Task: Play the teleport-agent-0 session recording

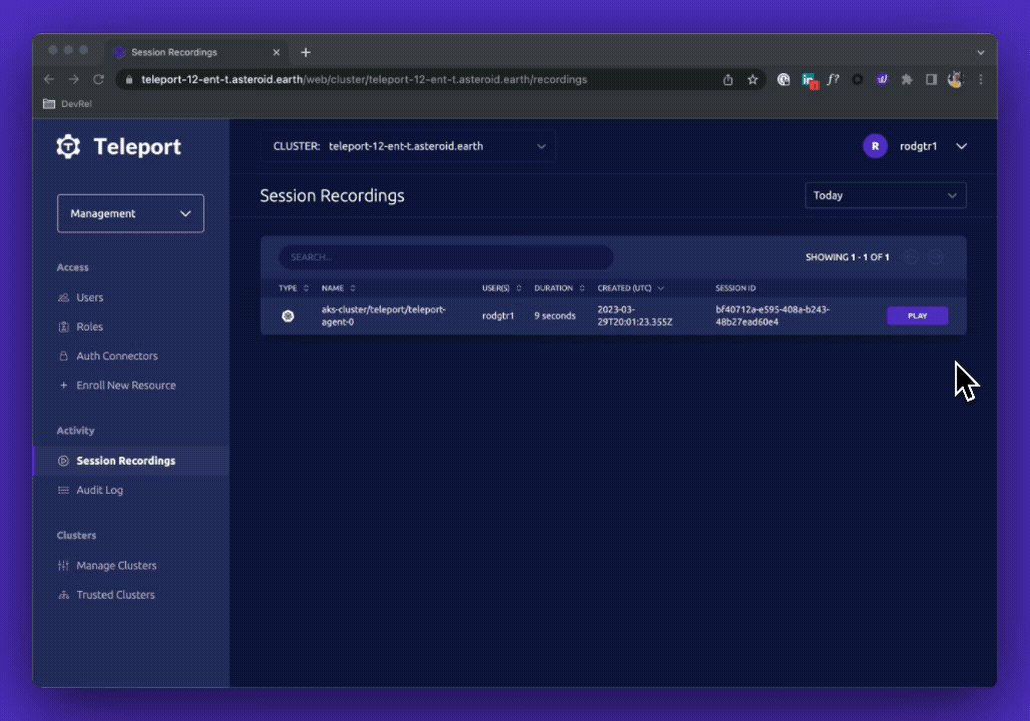Action: click(x=917, y=316)
